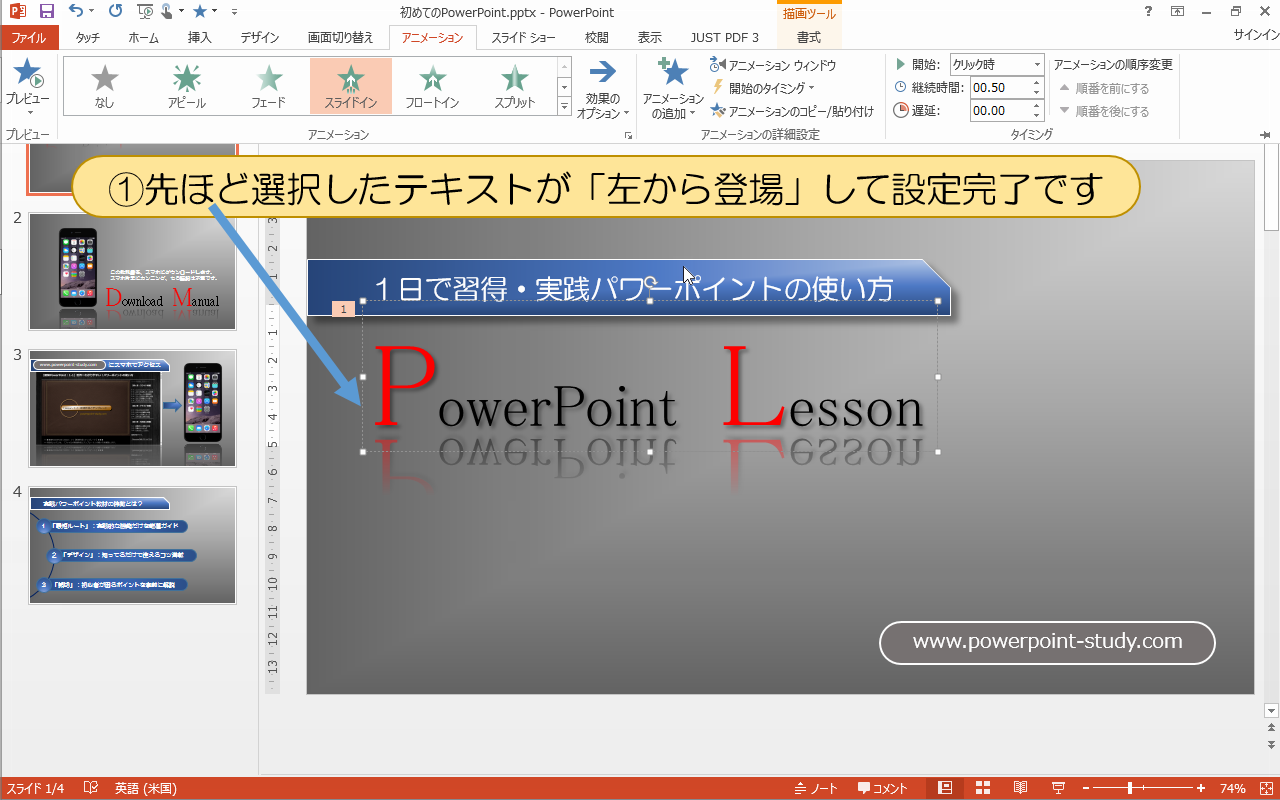Fit slide to current window icon
Viewport: 1280px width, 800px height.
coord(1264,788)
